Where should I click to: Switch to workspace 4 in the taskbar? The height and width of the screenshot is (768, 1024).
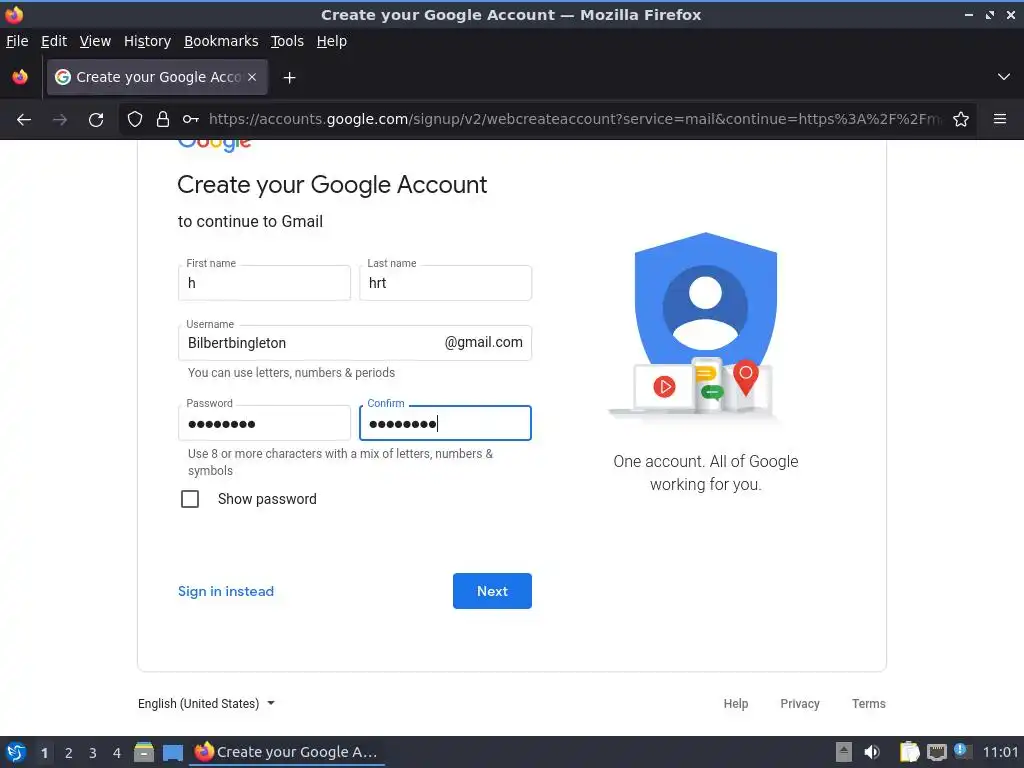(x=117, y=753)
